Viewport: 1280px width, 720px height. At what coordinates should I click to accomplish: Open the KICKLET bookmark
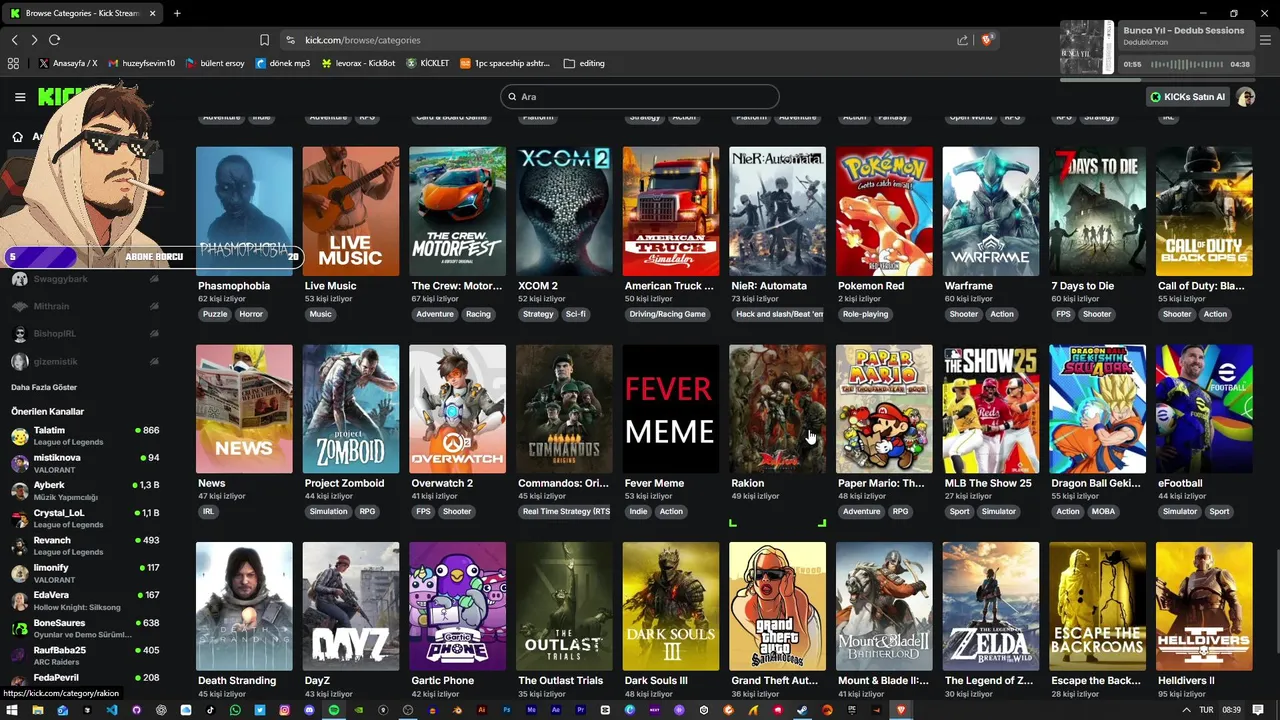(428, 63)
